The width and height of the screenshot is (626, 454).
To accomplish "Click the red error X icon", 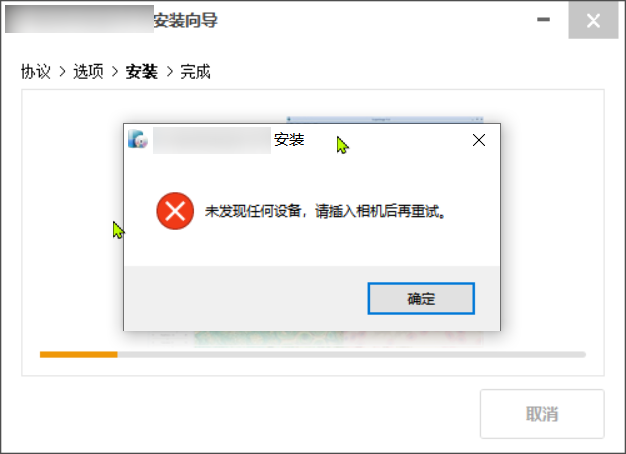I will [x=175, y=211].
